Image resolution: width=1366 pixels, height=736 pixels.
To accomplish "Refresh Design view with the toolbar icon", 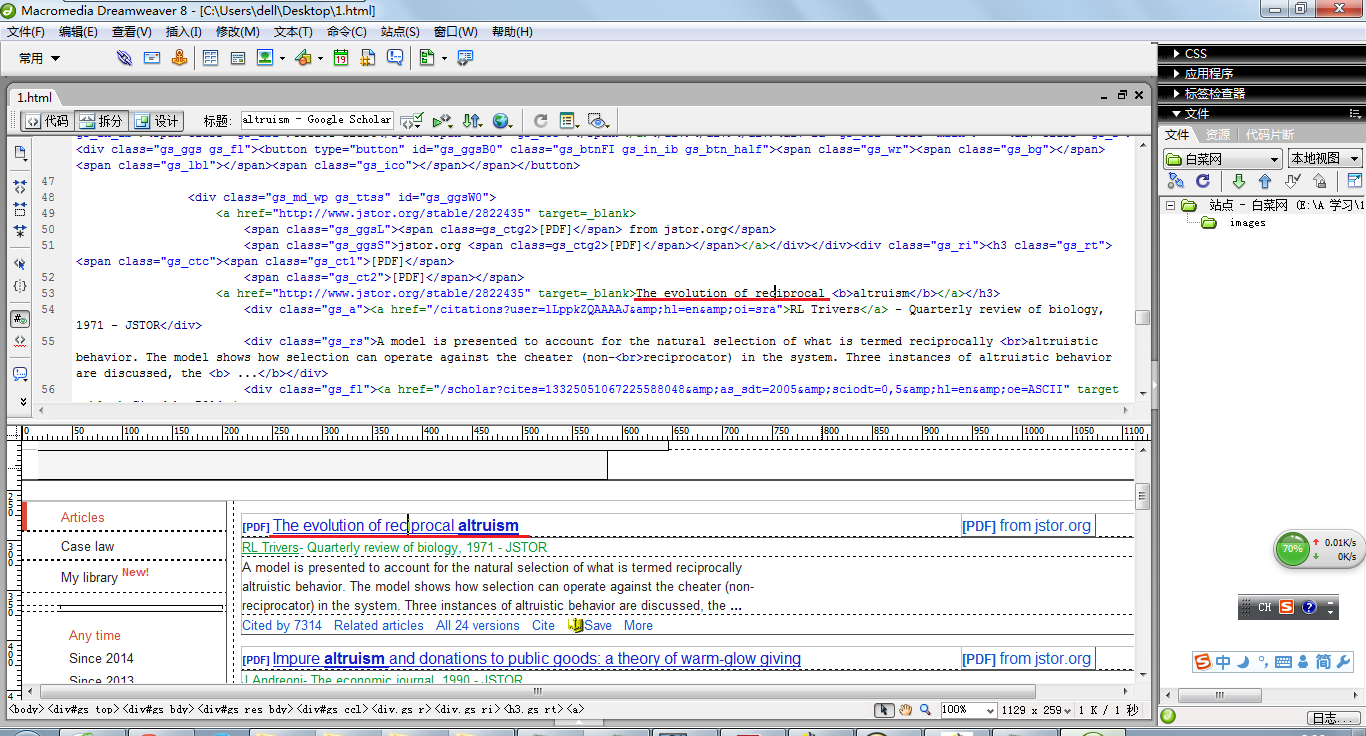I will 540,121.
